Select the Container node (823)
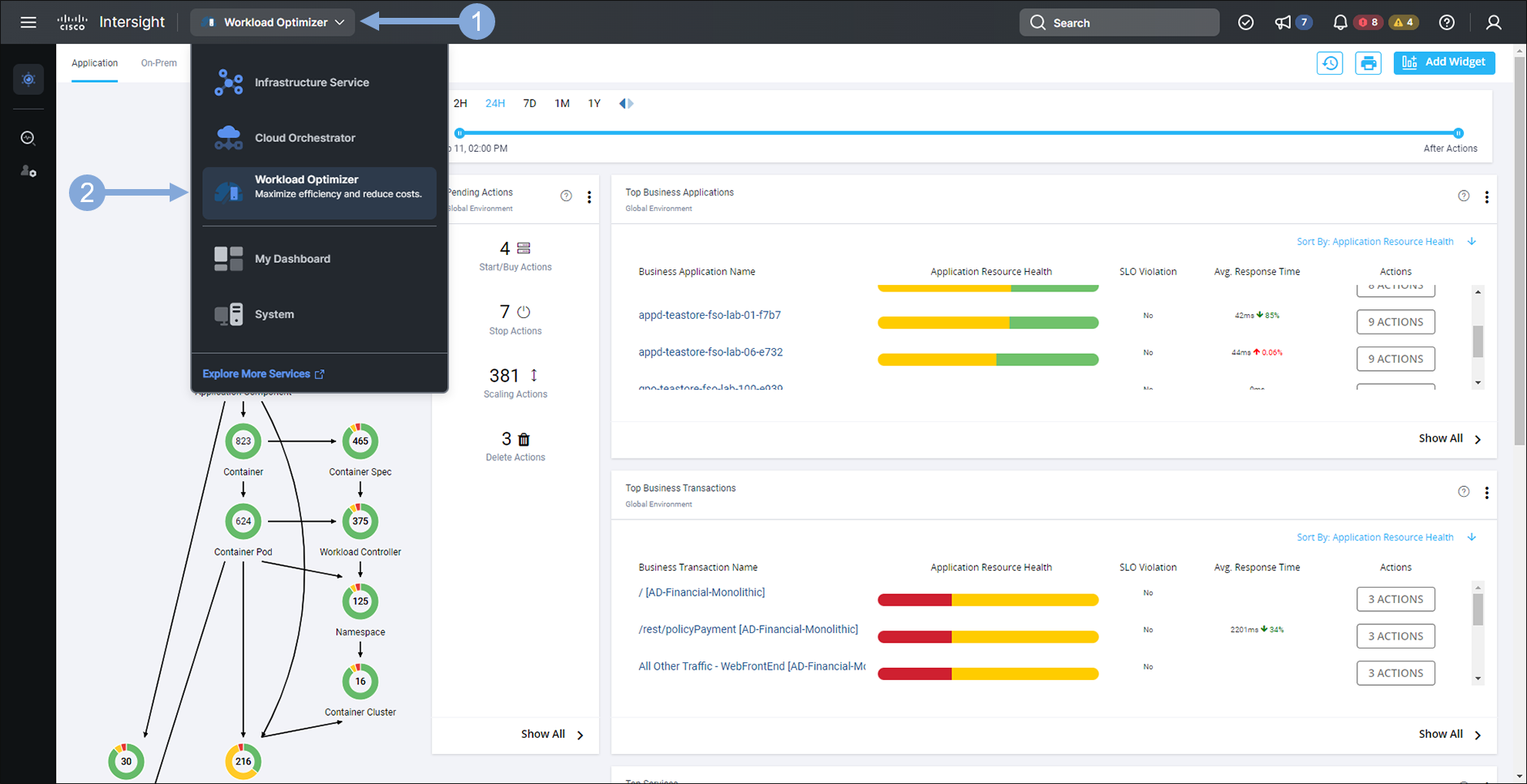This screenshot has width=1527, height=784. tap(244, 442)
